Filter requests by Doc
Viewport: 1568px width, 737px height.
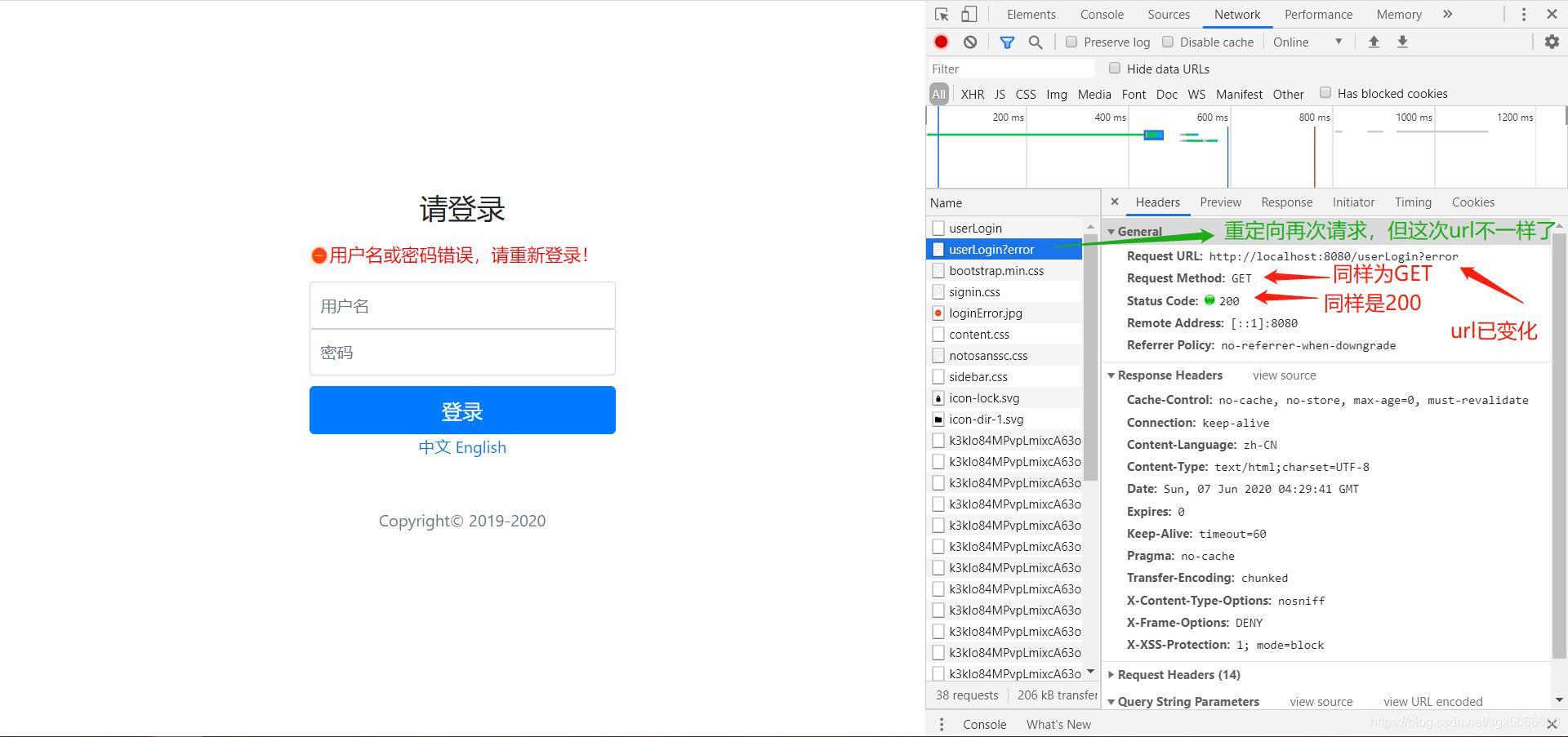coord(1167,94)
